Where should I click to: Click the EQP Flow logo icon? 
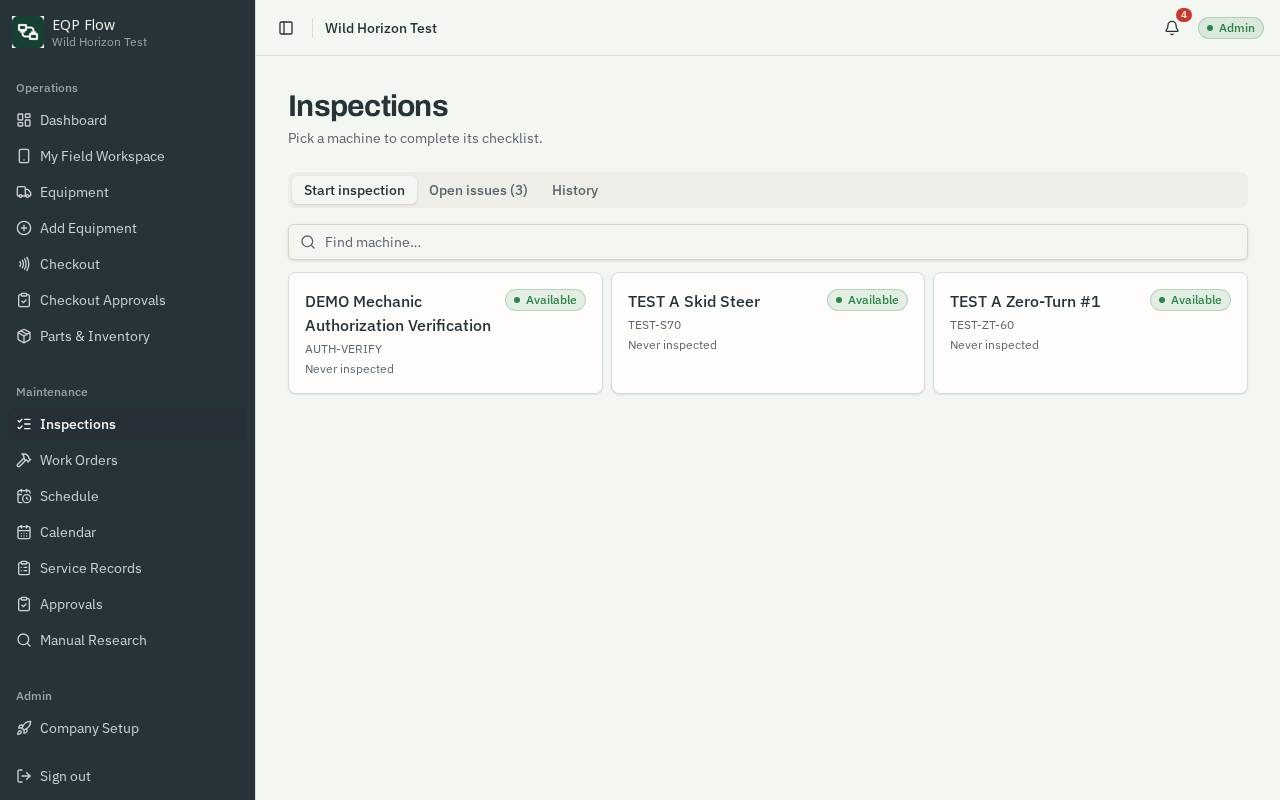coord(28,32)
